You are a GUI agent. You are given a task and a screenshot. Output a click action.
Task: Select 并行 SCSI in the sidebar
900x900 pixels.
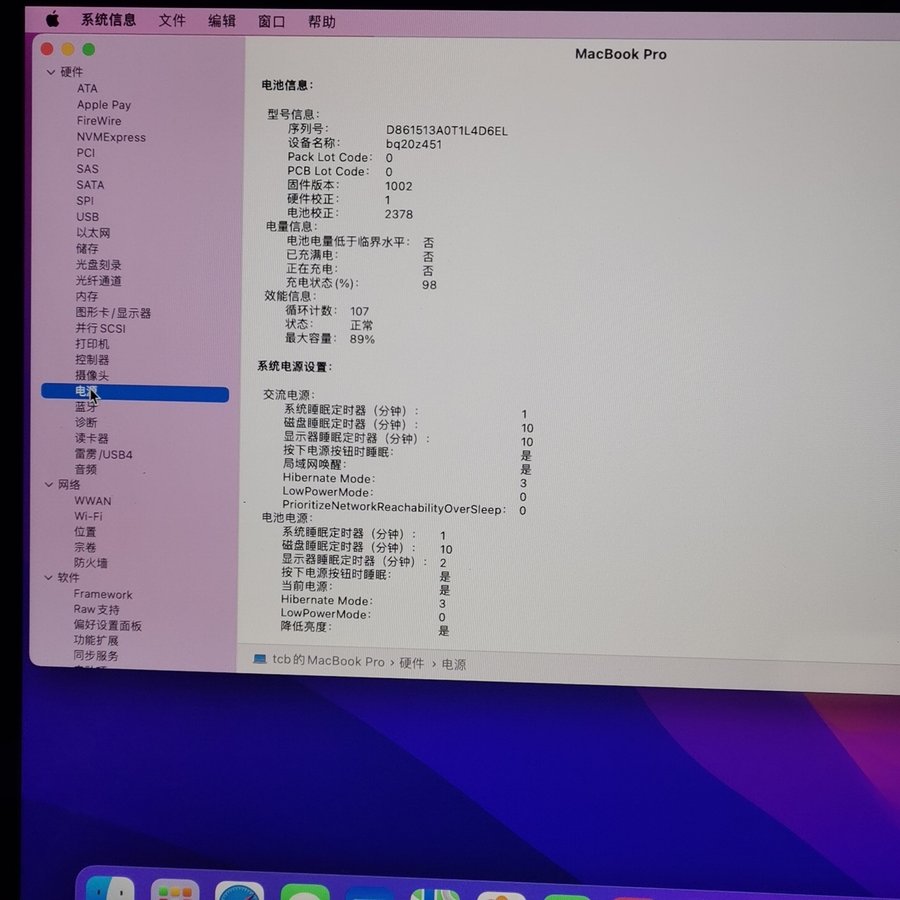(100, 328)
